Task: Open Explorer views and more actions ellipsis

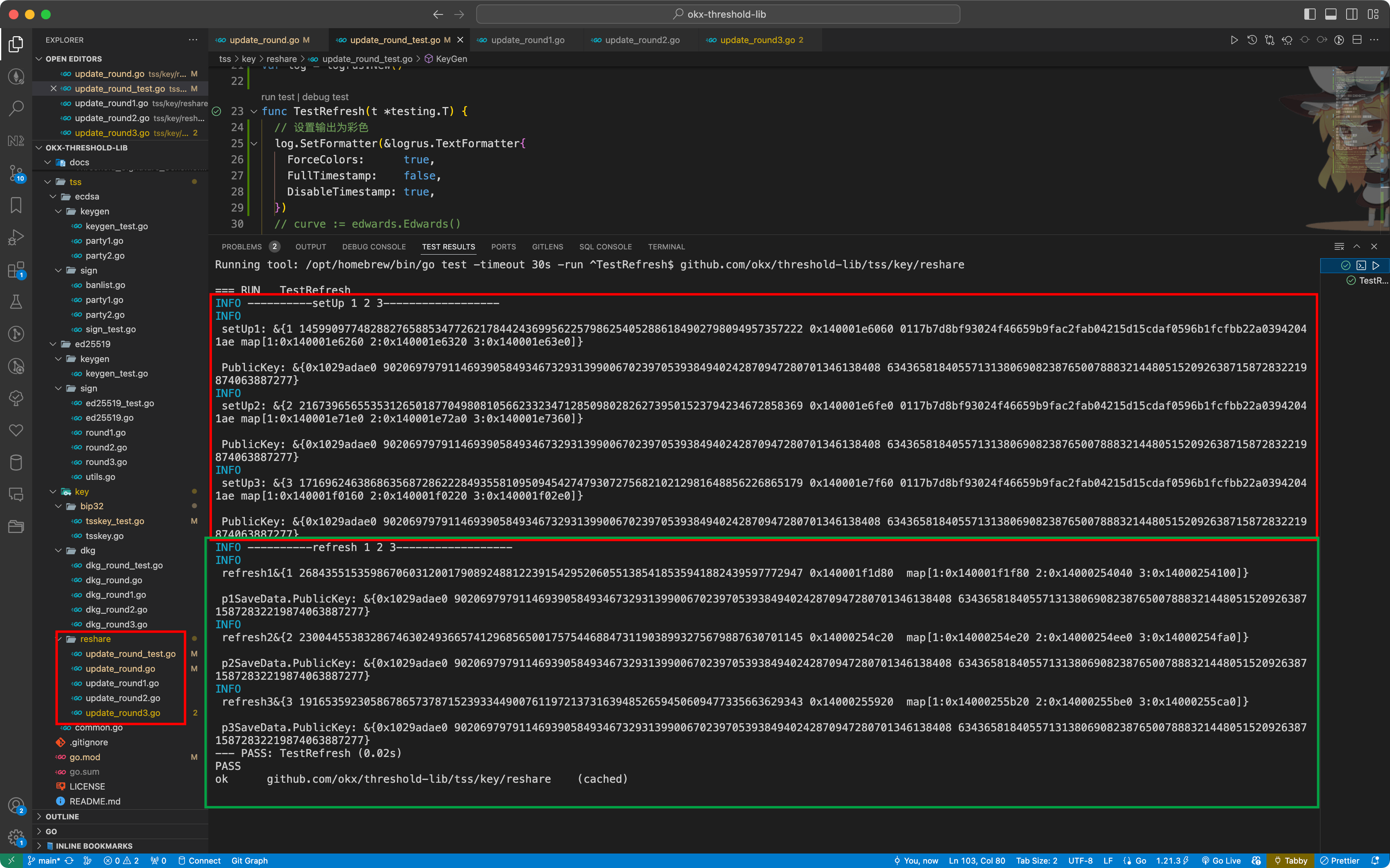Action: [x=193, y=39]
